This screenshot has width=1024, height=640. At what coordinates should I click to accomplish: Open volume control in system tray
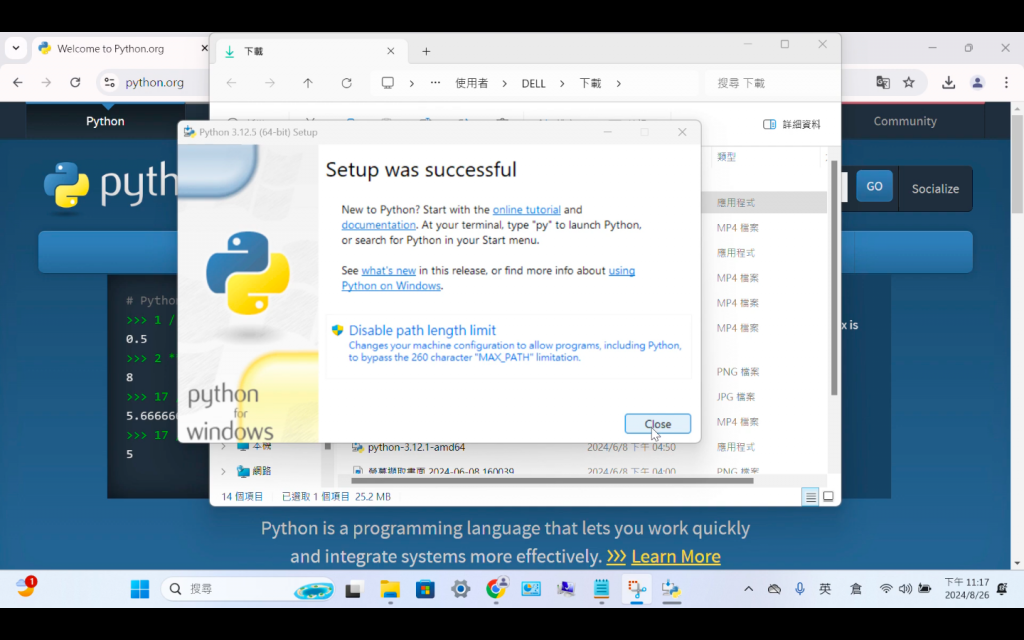905,589
